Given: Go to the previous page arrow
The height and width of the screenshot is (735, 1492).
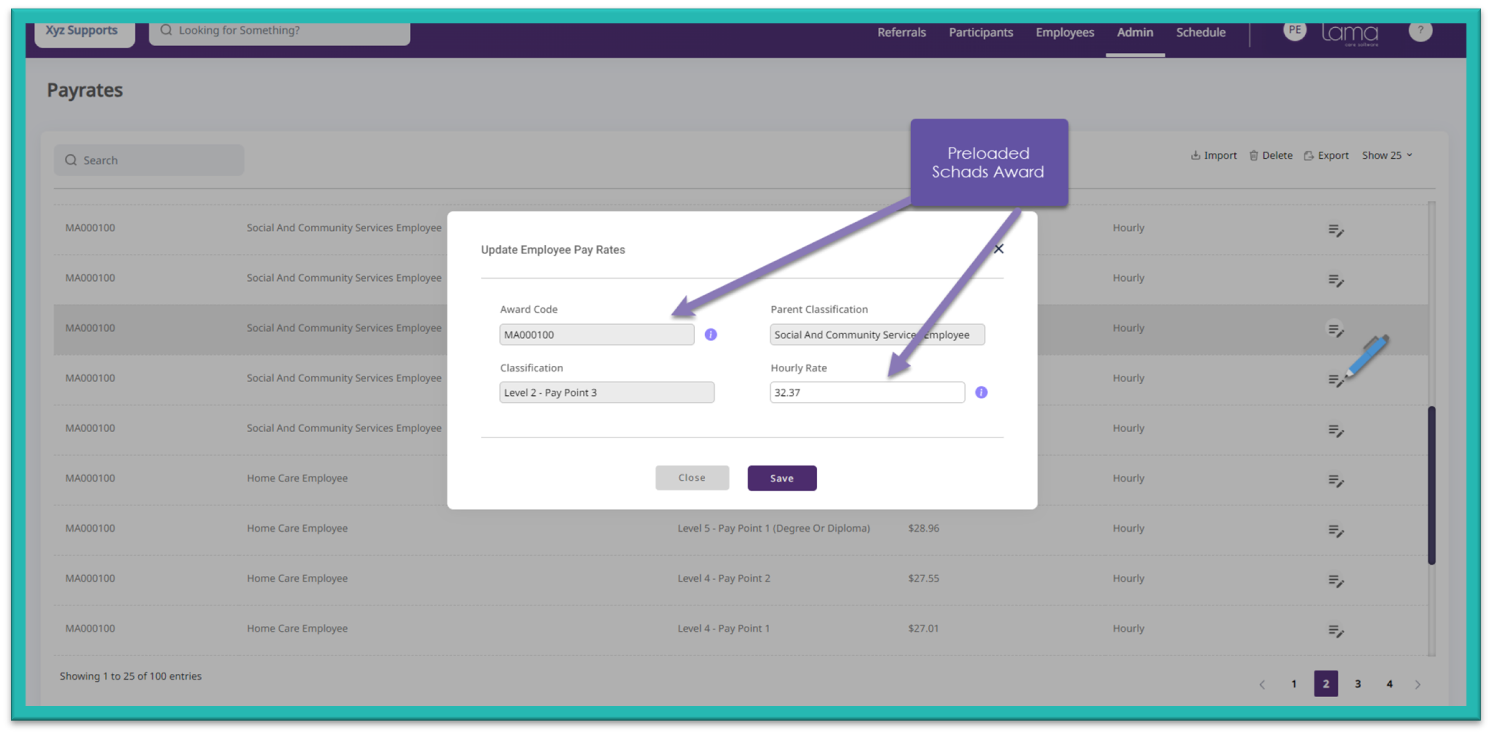Looking at the screenshot, I should click(1262, 685).
